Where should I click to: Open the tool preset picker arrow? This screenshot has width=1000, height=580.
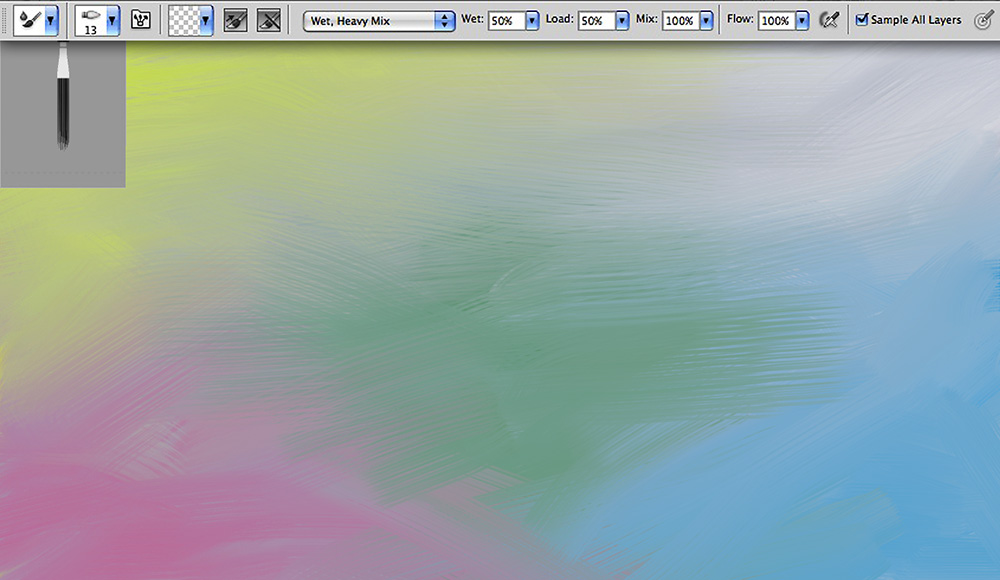(x=50, y=20)
